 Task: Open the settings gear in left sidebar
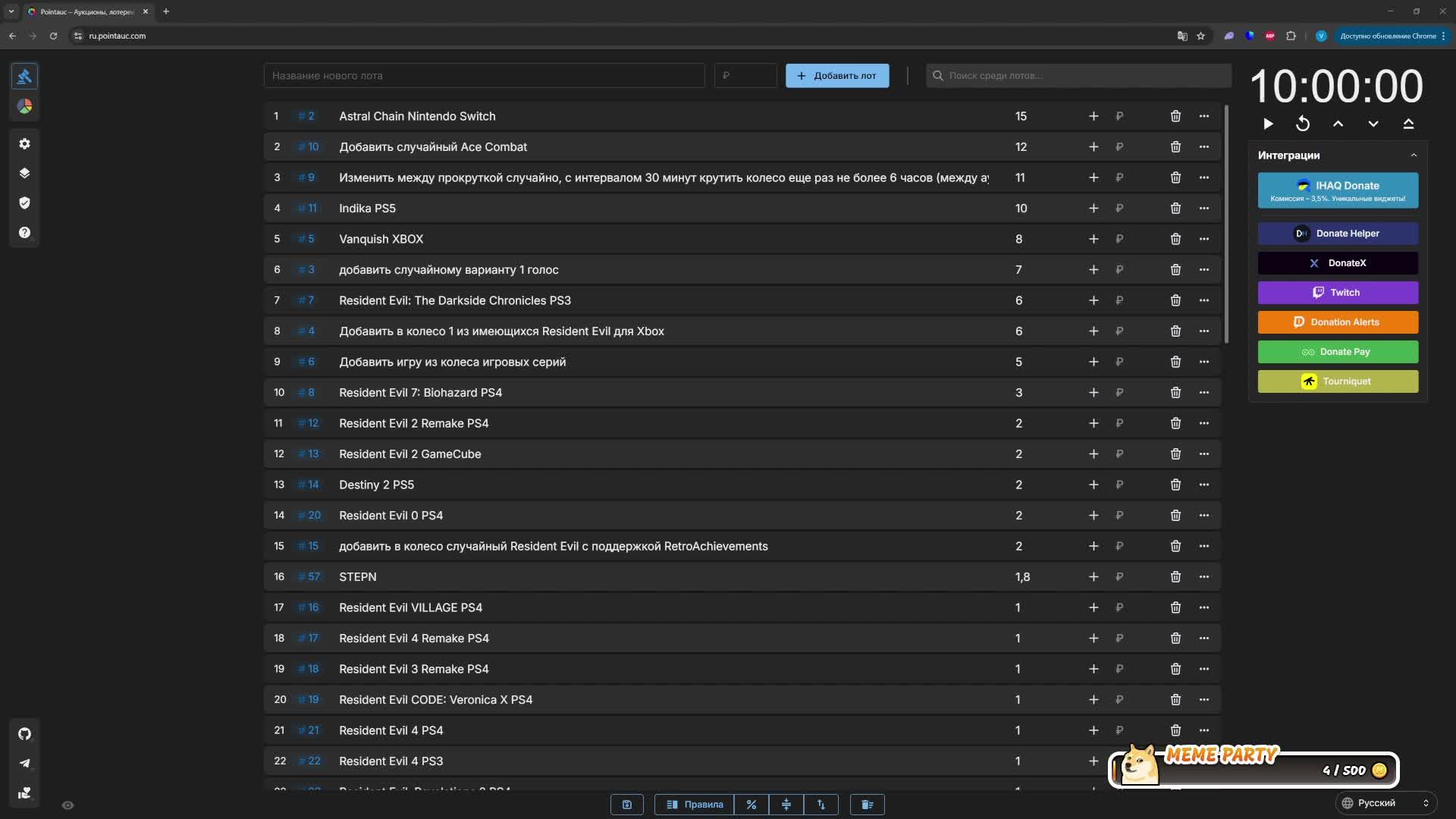click(25, 143)
